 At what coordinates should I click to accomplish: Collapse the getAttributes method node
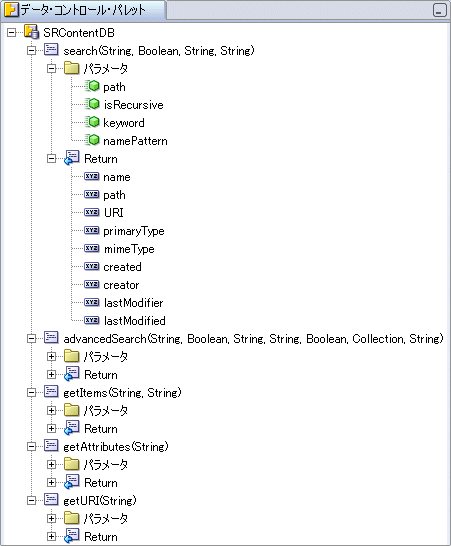(31, 446)
